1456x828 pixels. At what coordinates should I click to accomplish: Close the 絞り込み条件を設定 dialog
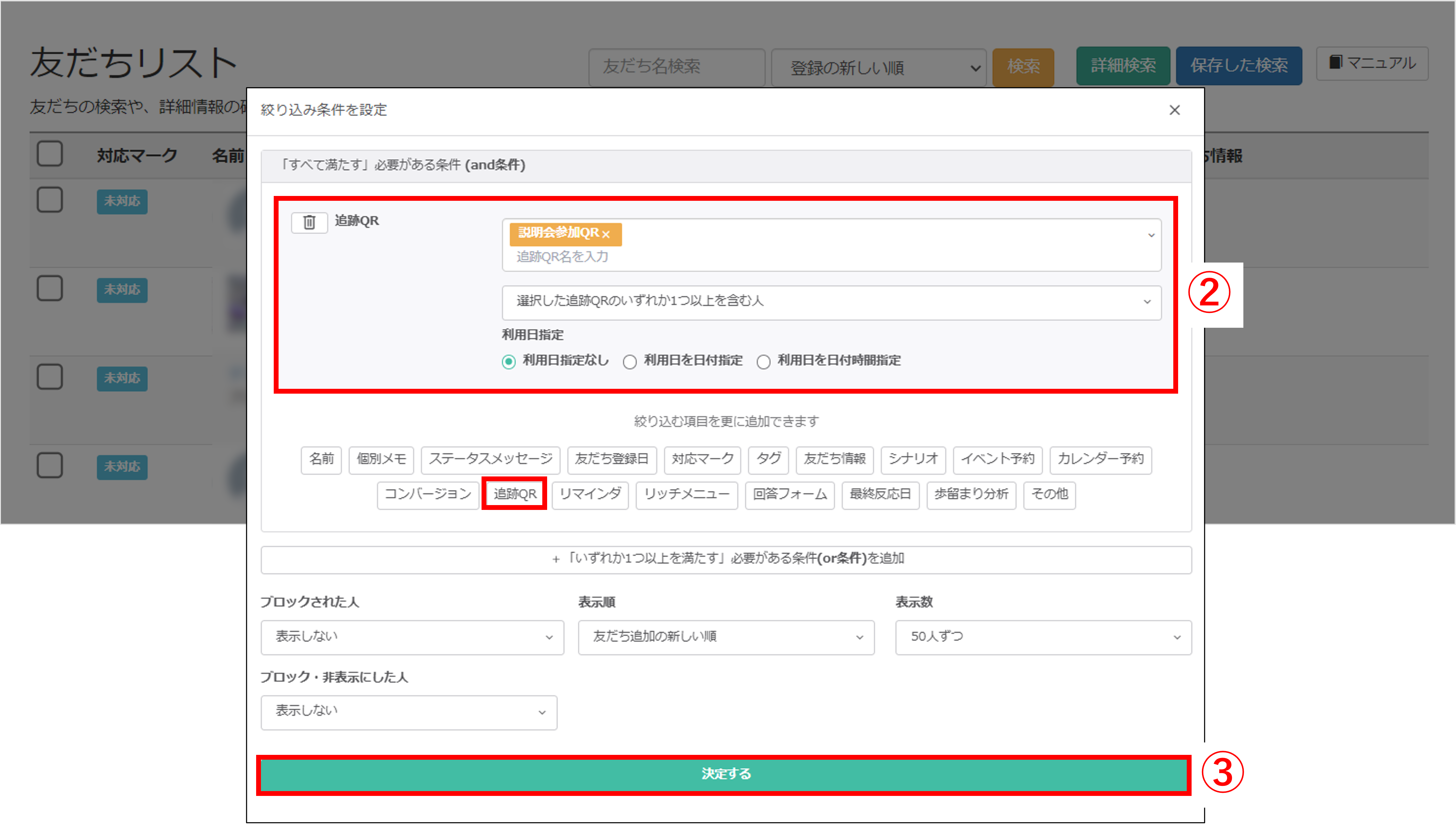[1174, 110]
